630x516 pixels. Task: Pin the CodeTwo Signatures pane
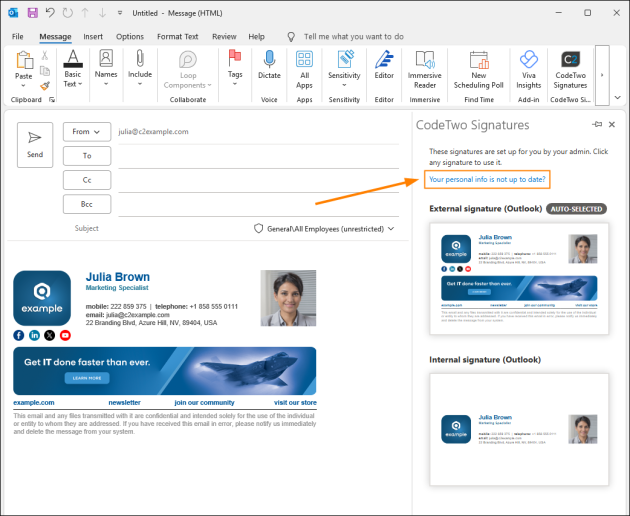(597, 124)
